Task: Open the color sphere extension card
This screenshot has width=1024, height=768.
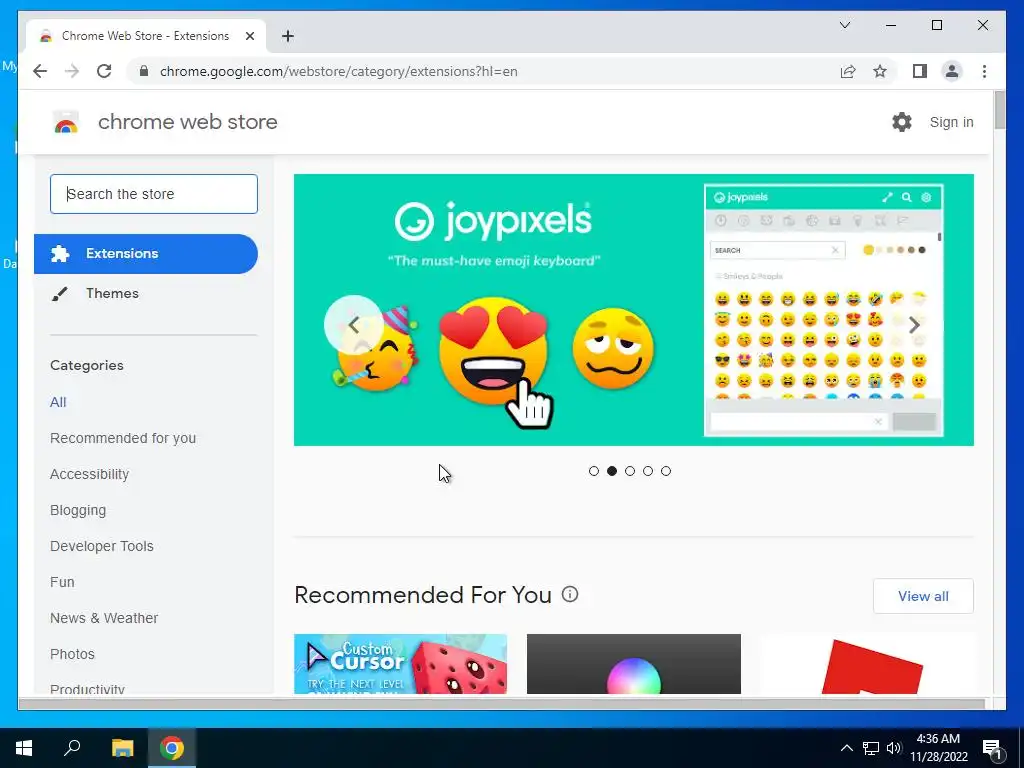Action: coord(633,664)
